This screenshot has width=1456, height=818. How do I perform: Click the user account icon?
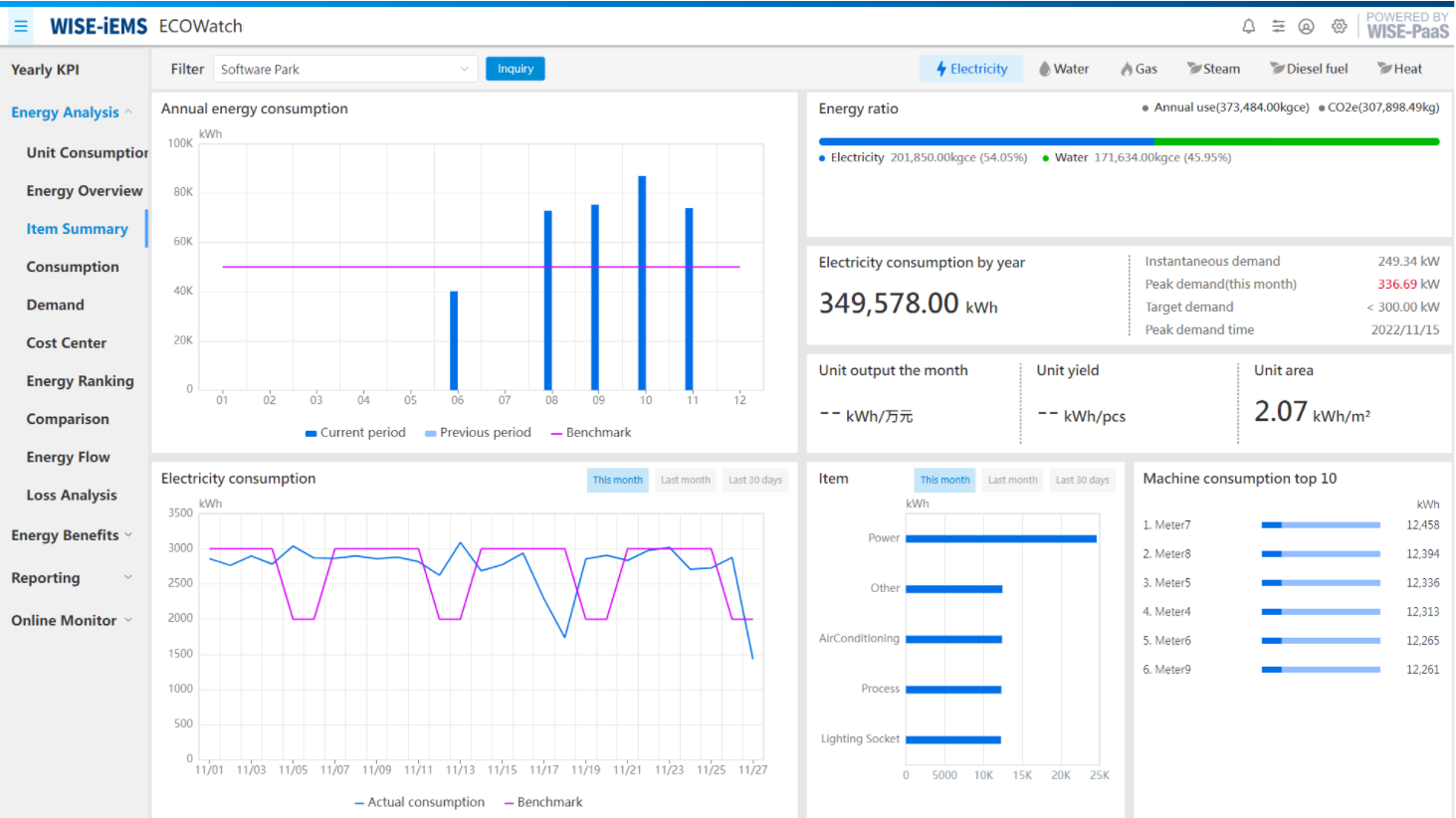click(1307, 27)
